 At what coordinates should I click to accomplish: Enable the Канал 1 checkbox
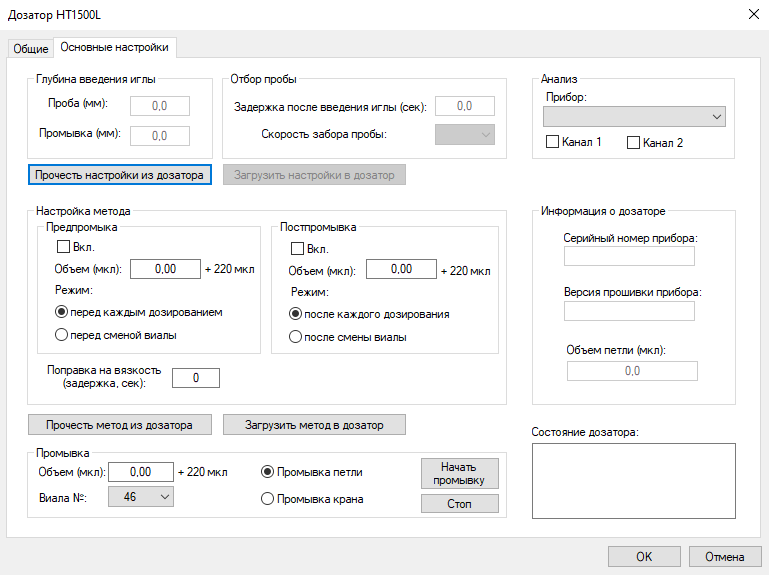(553, 143)
